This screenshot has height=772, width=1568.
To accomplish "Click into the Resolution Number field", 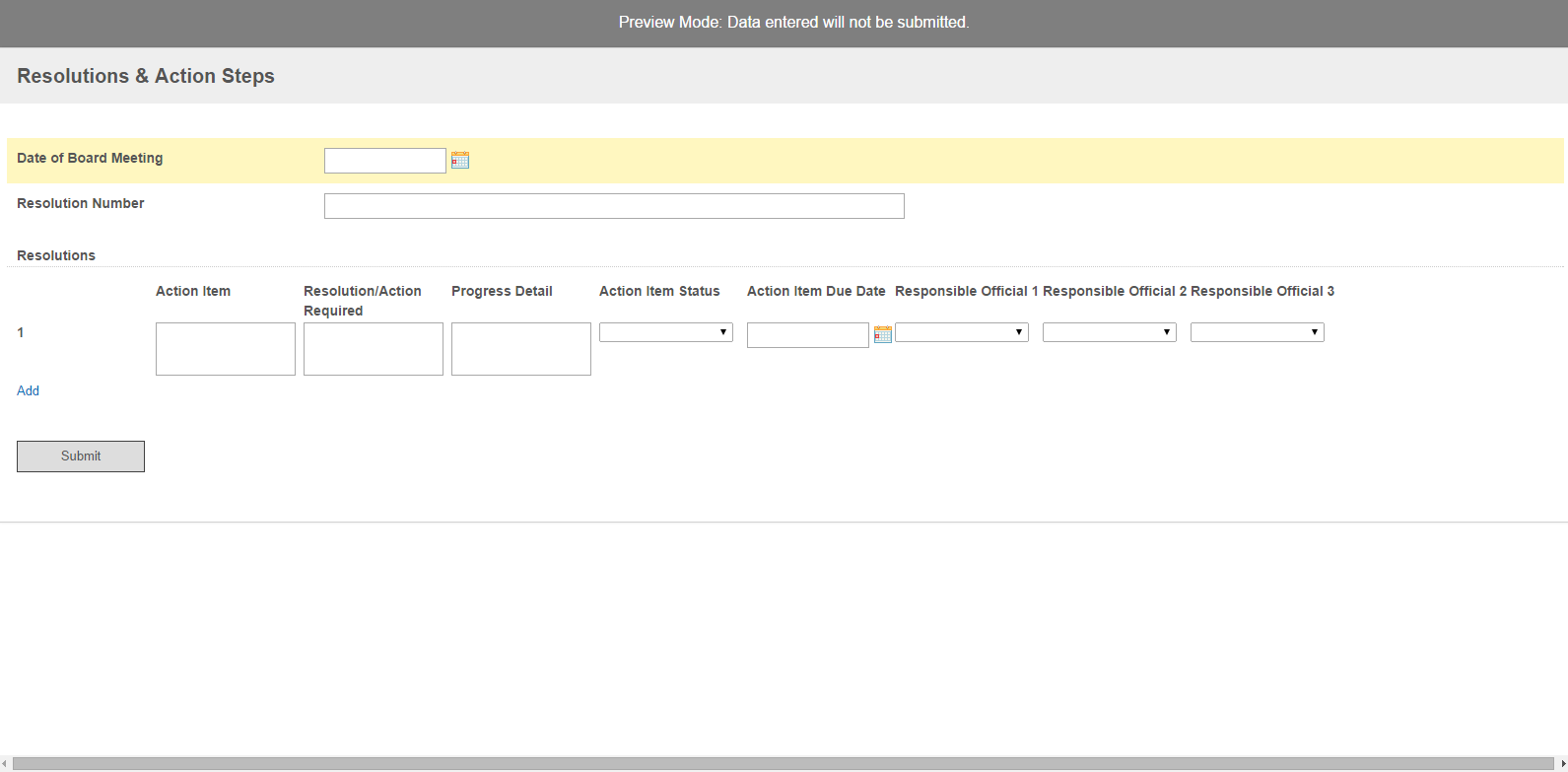I will [614, 206].
